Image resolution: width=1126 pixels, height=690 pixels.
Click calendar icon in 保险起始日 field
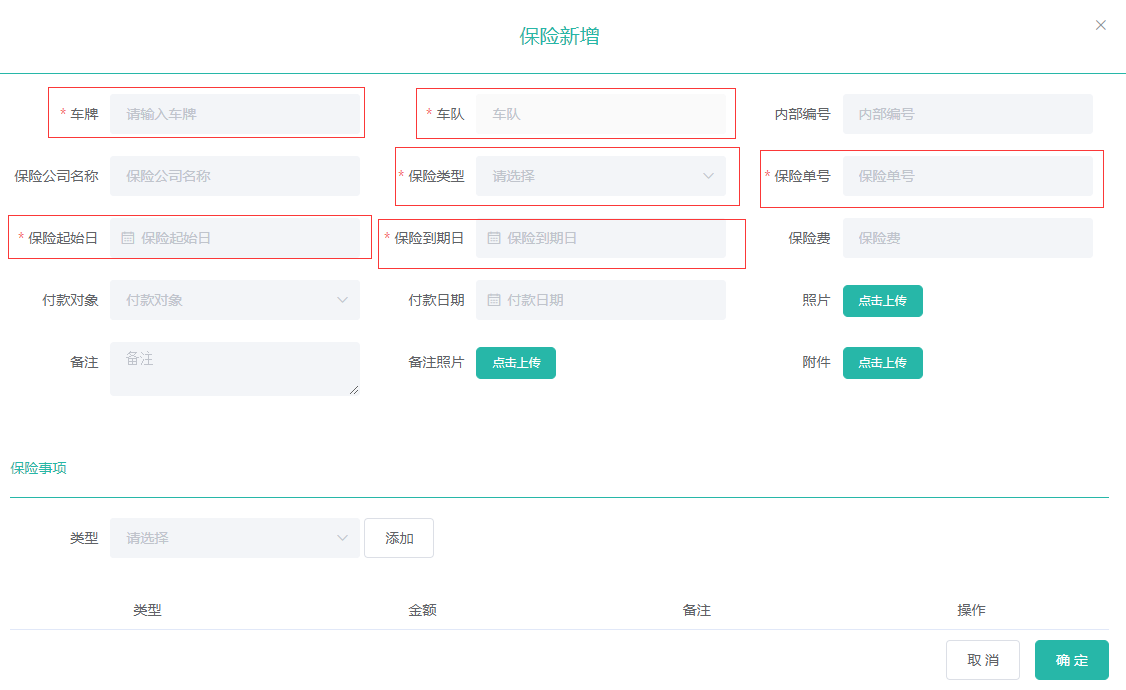click(x=128, y=238)
